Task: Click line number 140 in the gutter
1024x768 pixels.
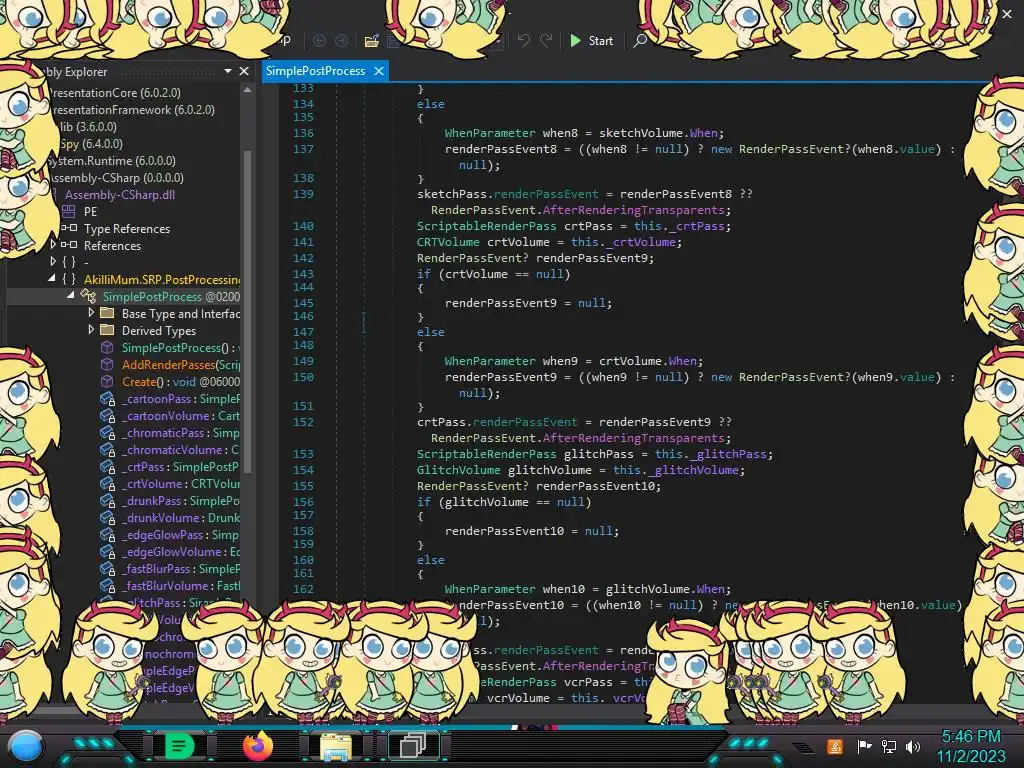Action: click(303, 226)
